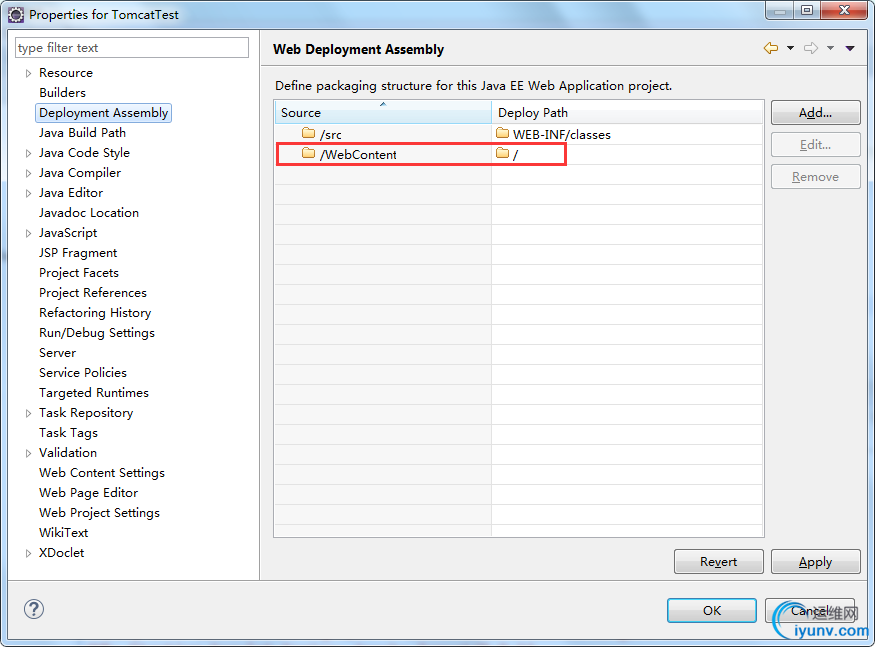Click the Apply button
875x647 pixels.
click(x=815, y=562)
